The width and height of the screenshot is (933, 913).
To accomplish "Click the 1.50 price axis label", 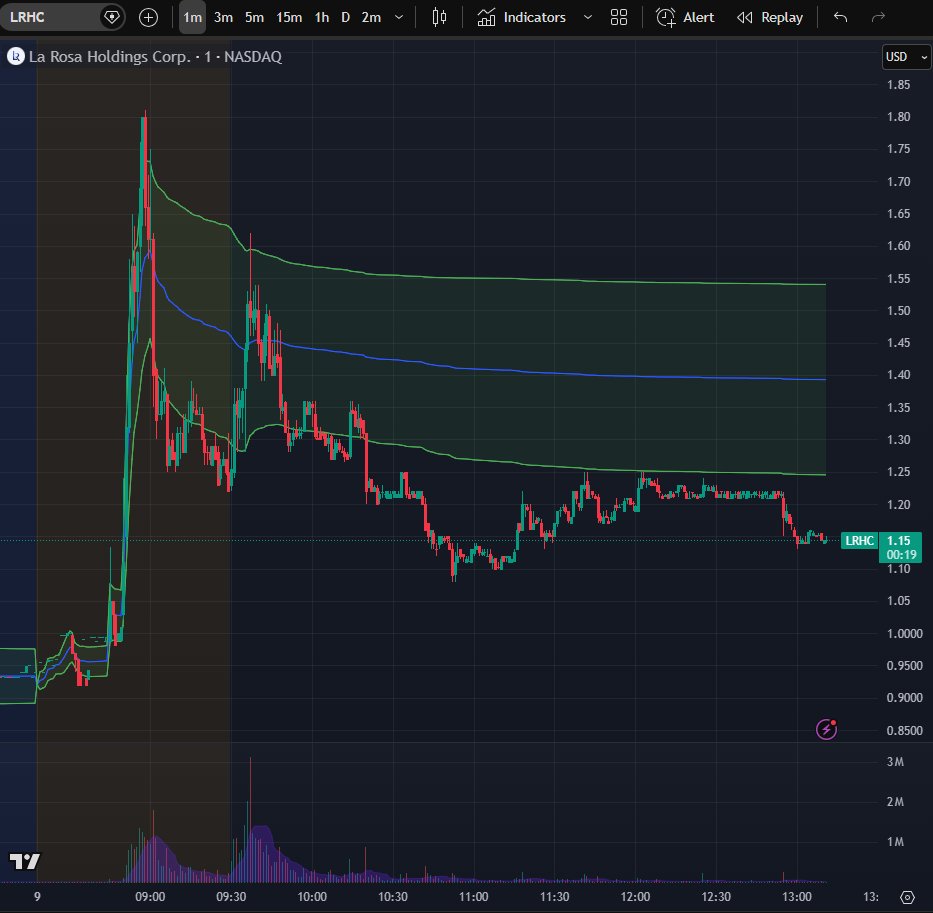I will 898,310.
